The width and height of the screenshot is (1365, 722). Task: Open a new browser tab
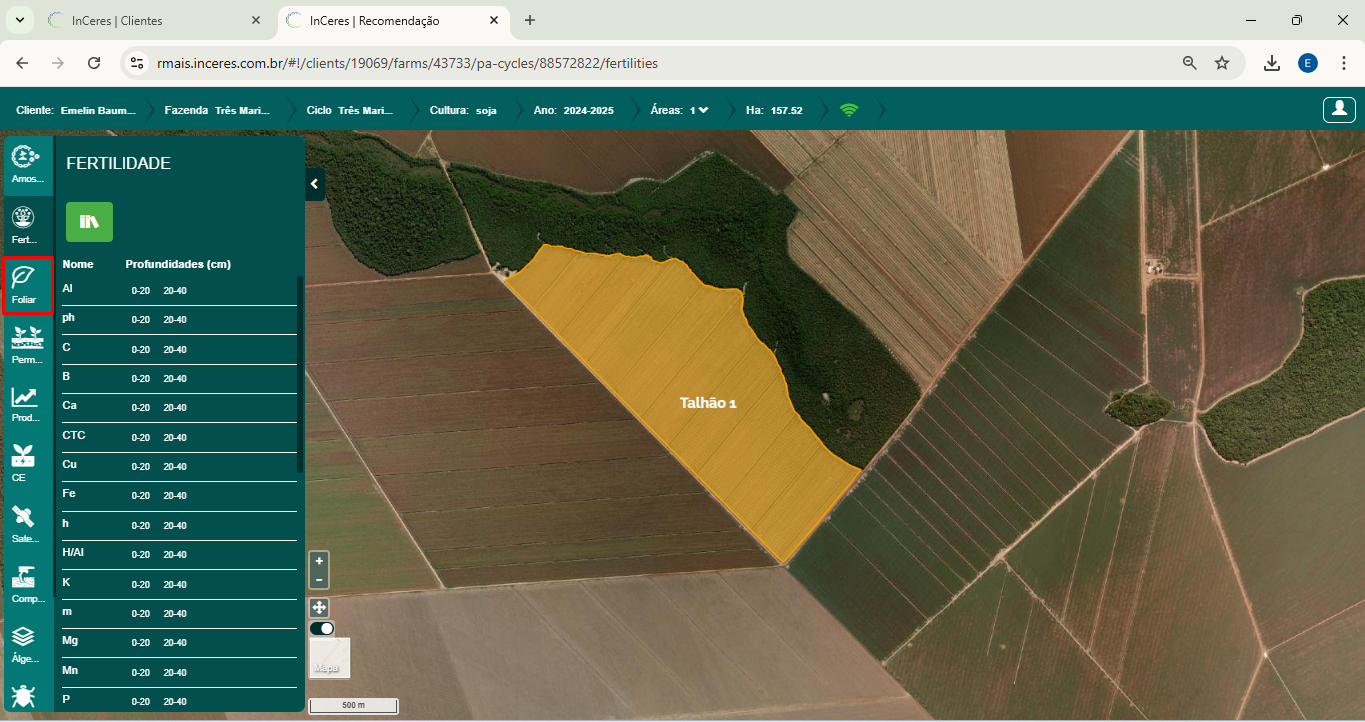[x=530, y=20]
